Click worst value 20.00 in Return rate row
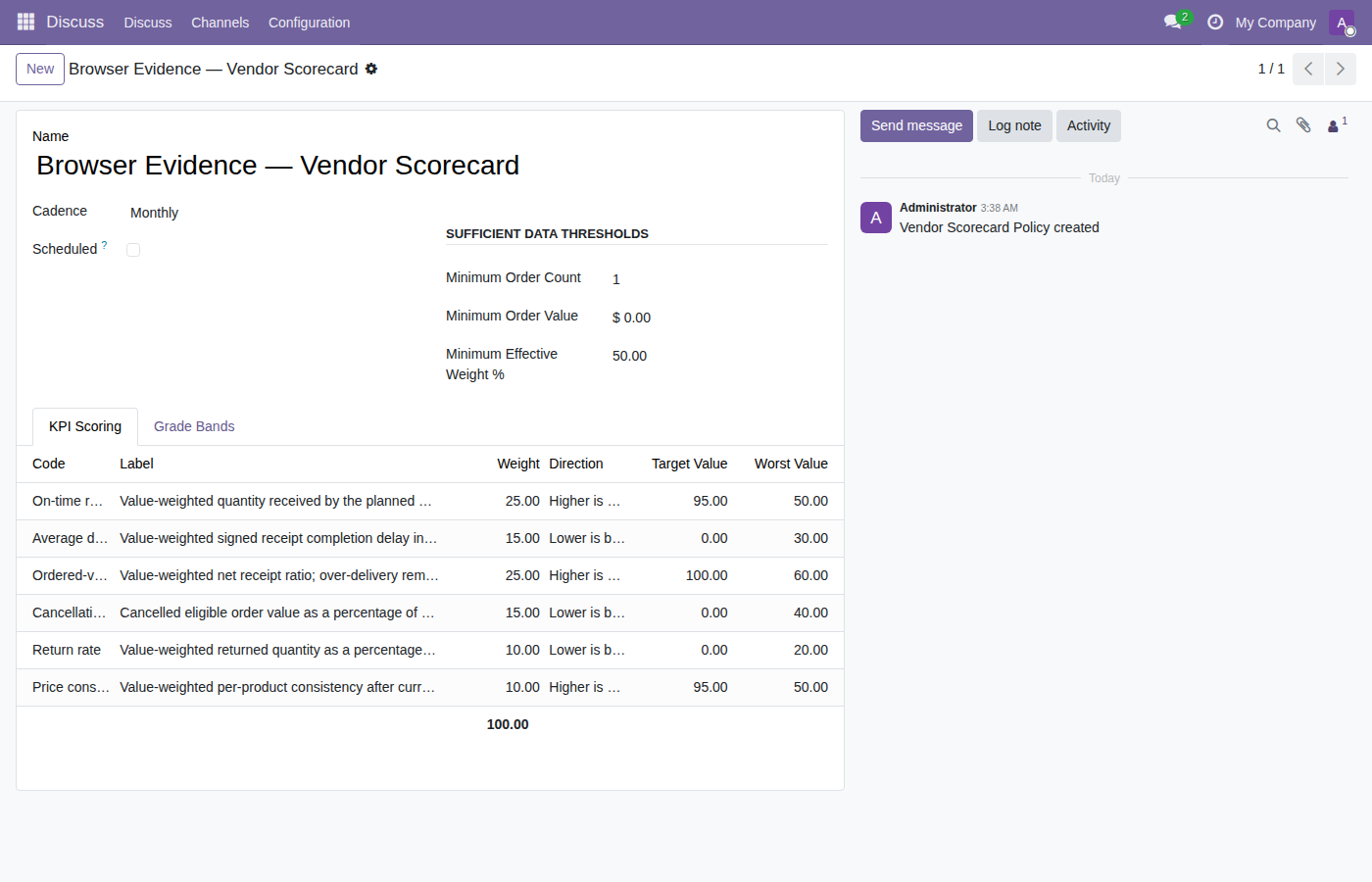 pyautogui.click(x=810, y=650)
